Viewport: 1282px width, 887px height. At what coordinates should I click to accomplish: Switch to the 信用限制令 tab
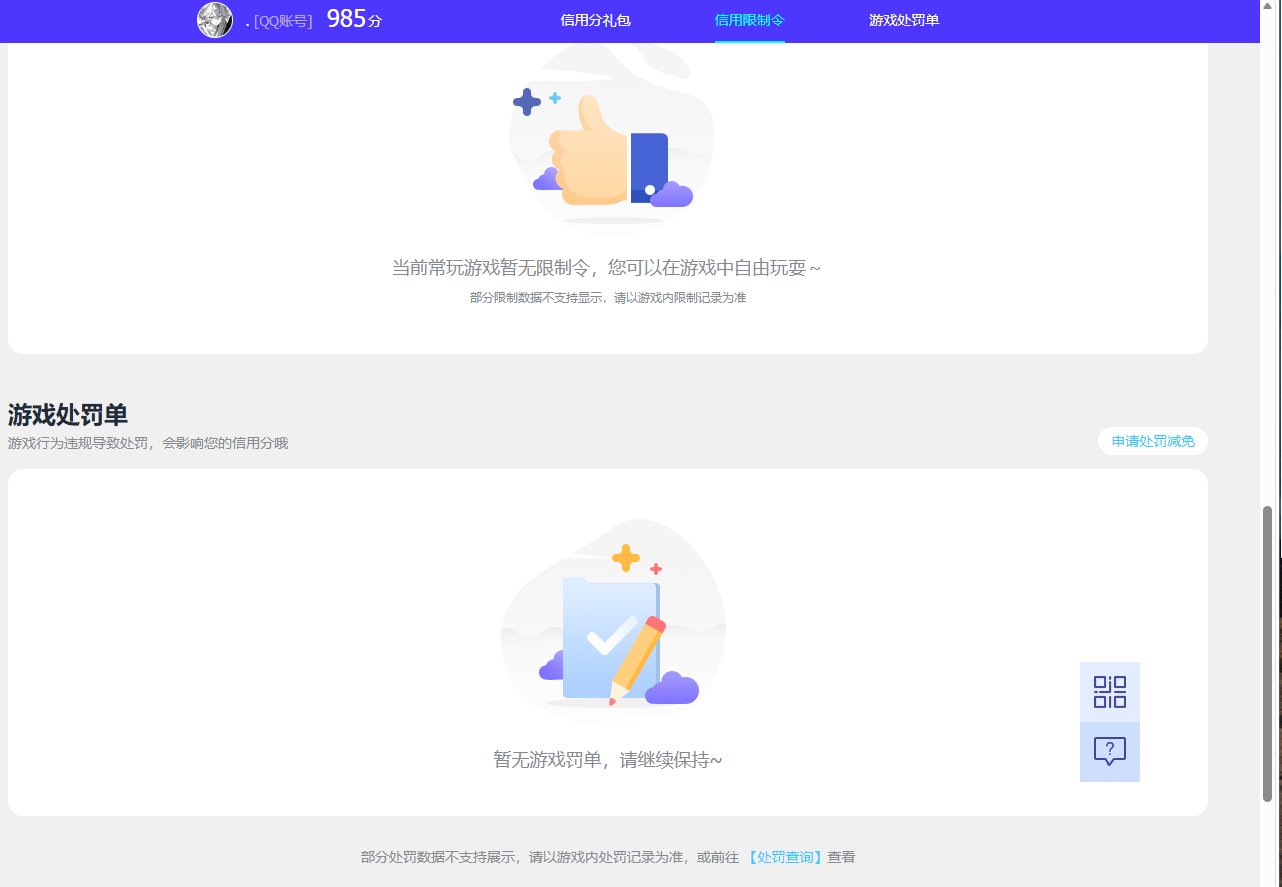(x=750, y=20)
